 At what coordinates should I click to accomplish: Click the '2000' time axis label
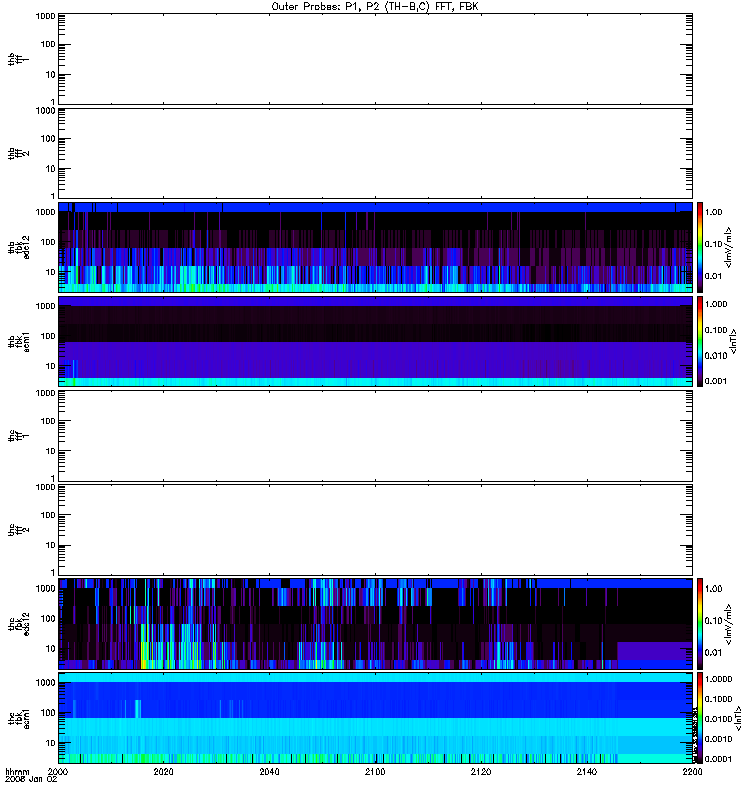(58, 771)
